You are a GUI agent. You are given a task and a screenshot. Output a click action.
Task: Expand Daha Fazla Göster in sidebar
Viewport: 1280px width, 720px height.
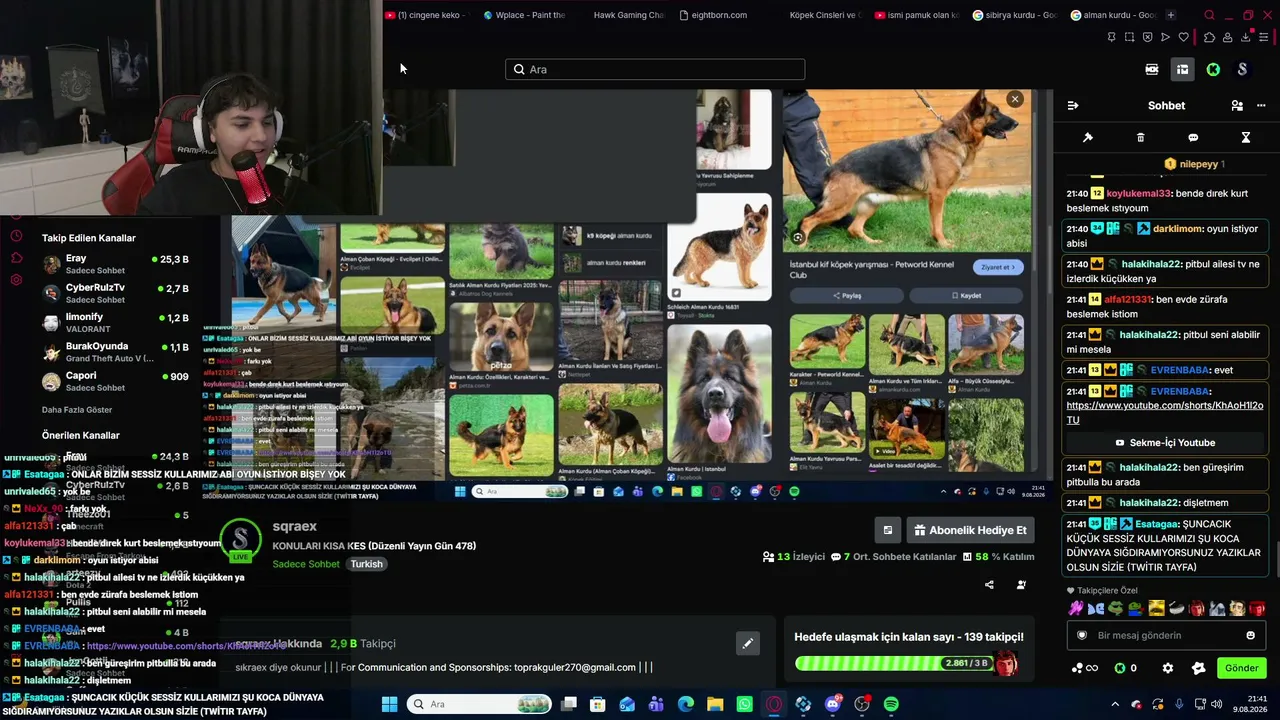(77, 410)
